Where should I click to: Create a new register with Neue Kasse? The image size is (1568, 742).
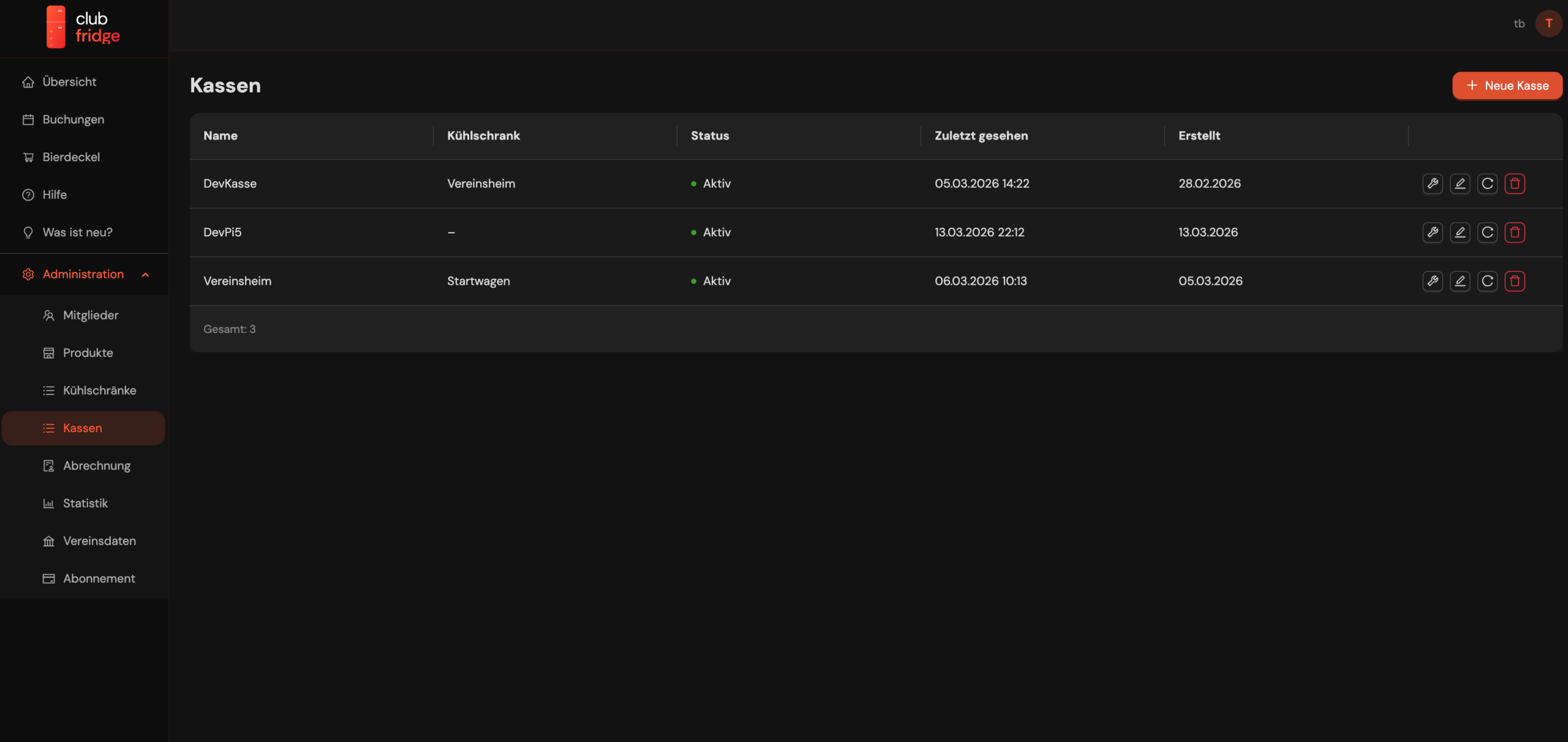pyautogui.click(x=1507, y=86)
